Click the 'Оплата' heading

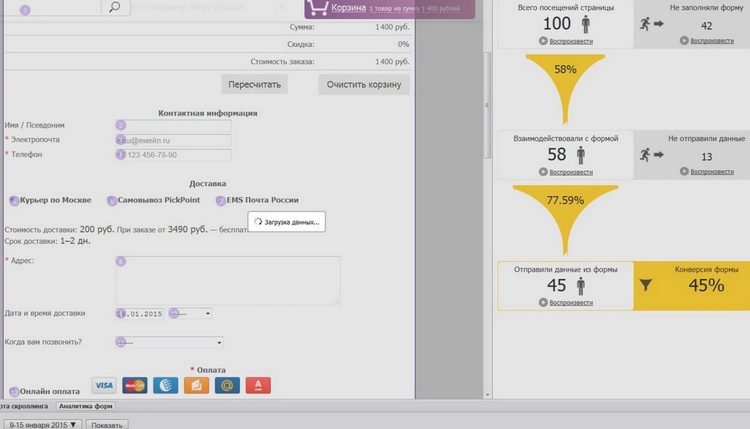[211, 370]
